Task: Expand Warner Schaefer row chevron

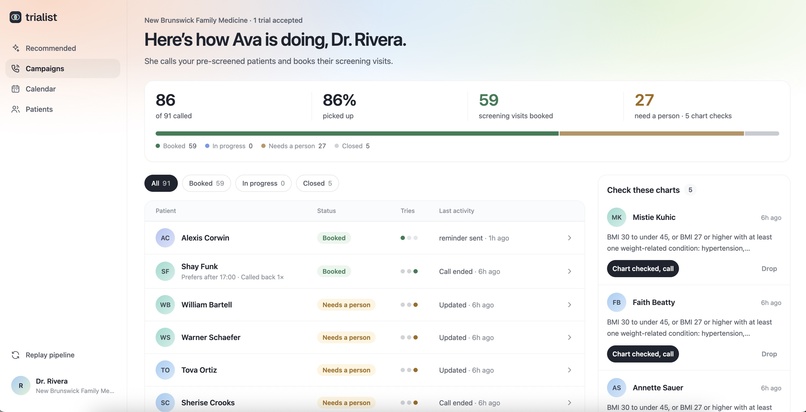Action: [x=569, y=338]
